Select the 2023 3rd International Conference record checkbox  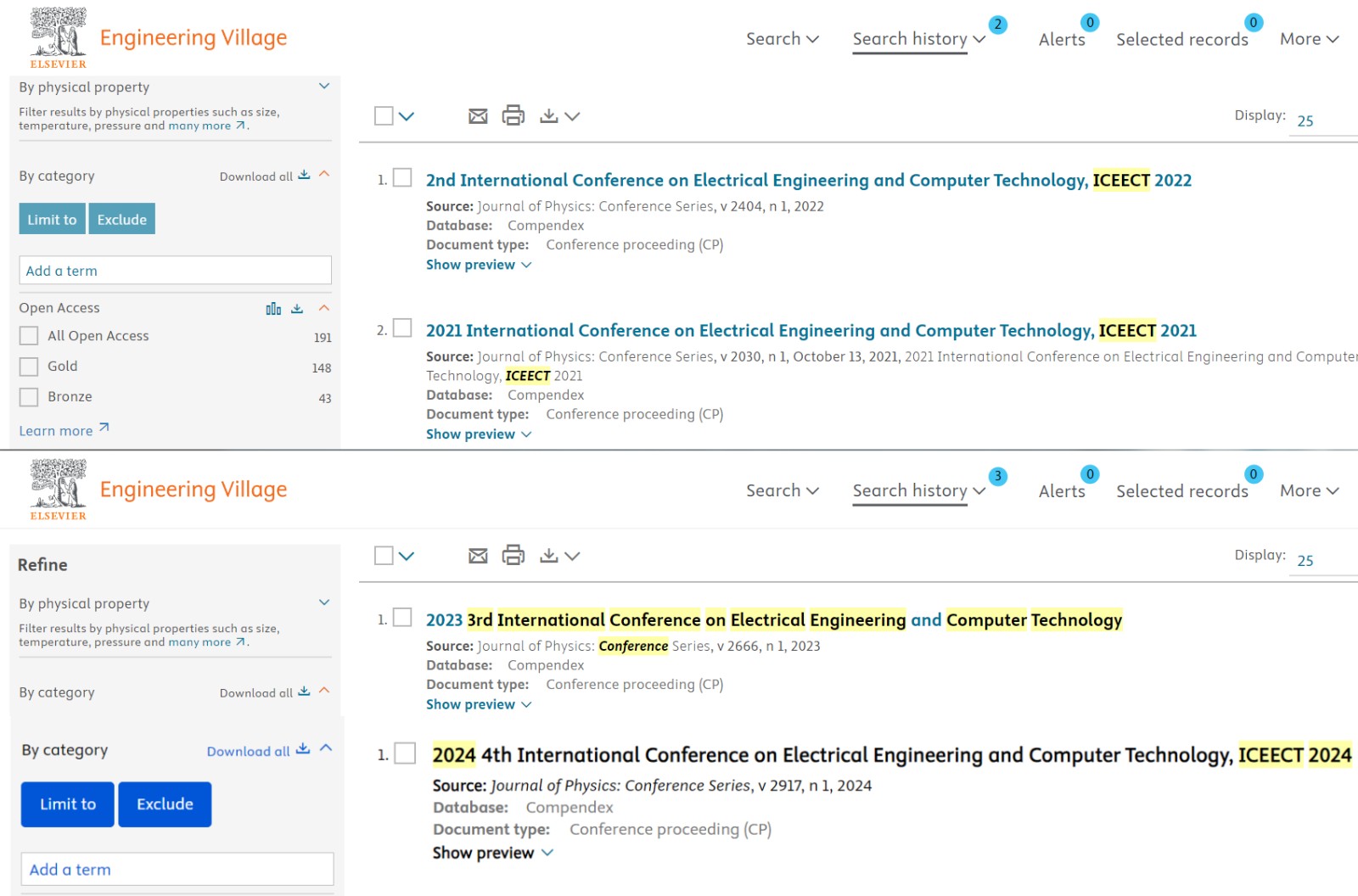click(402, 617)
